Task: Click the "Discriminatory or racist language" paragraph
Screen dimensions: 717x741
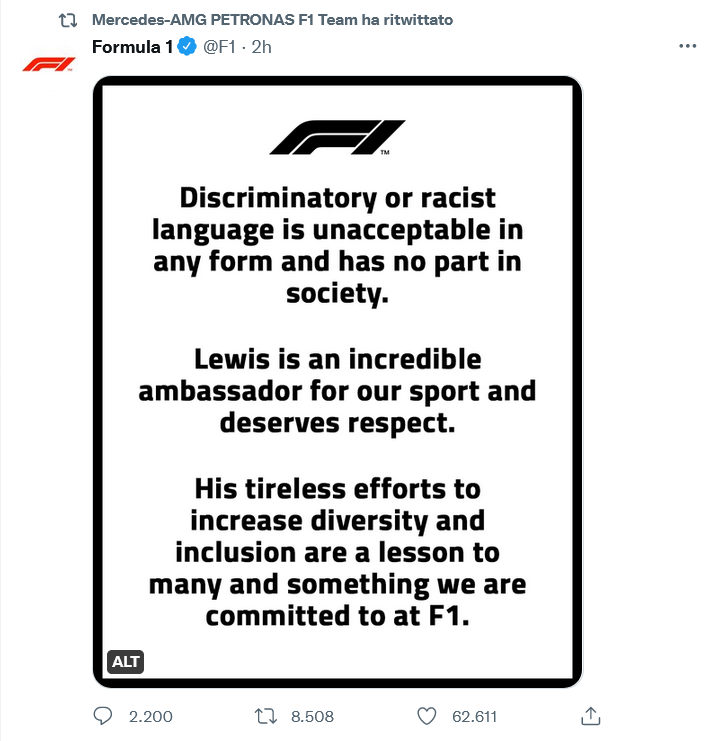Action: click(337, 244)
